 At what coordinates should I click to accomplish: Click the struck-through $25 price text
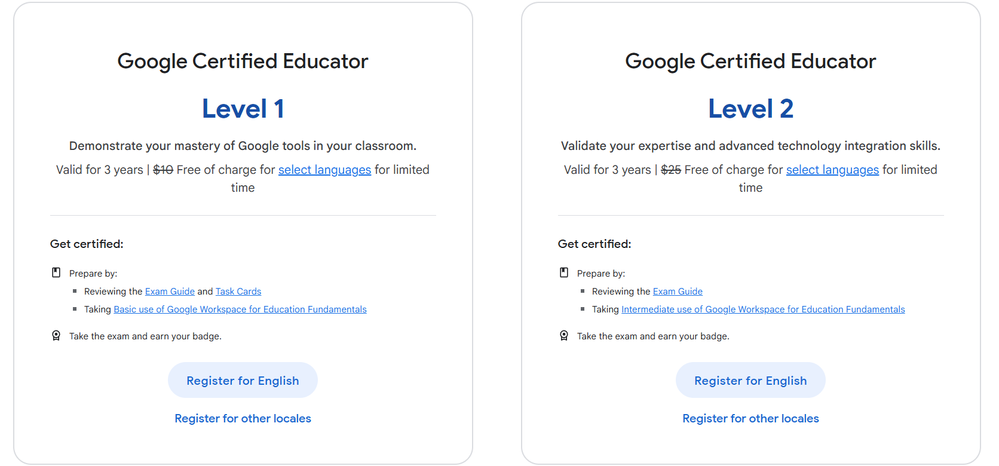click(x=671, y=170)
